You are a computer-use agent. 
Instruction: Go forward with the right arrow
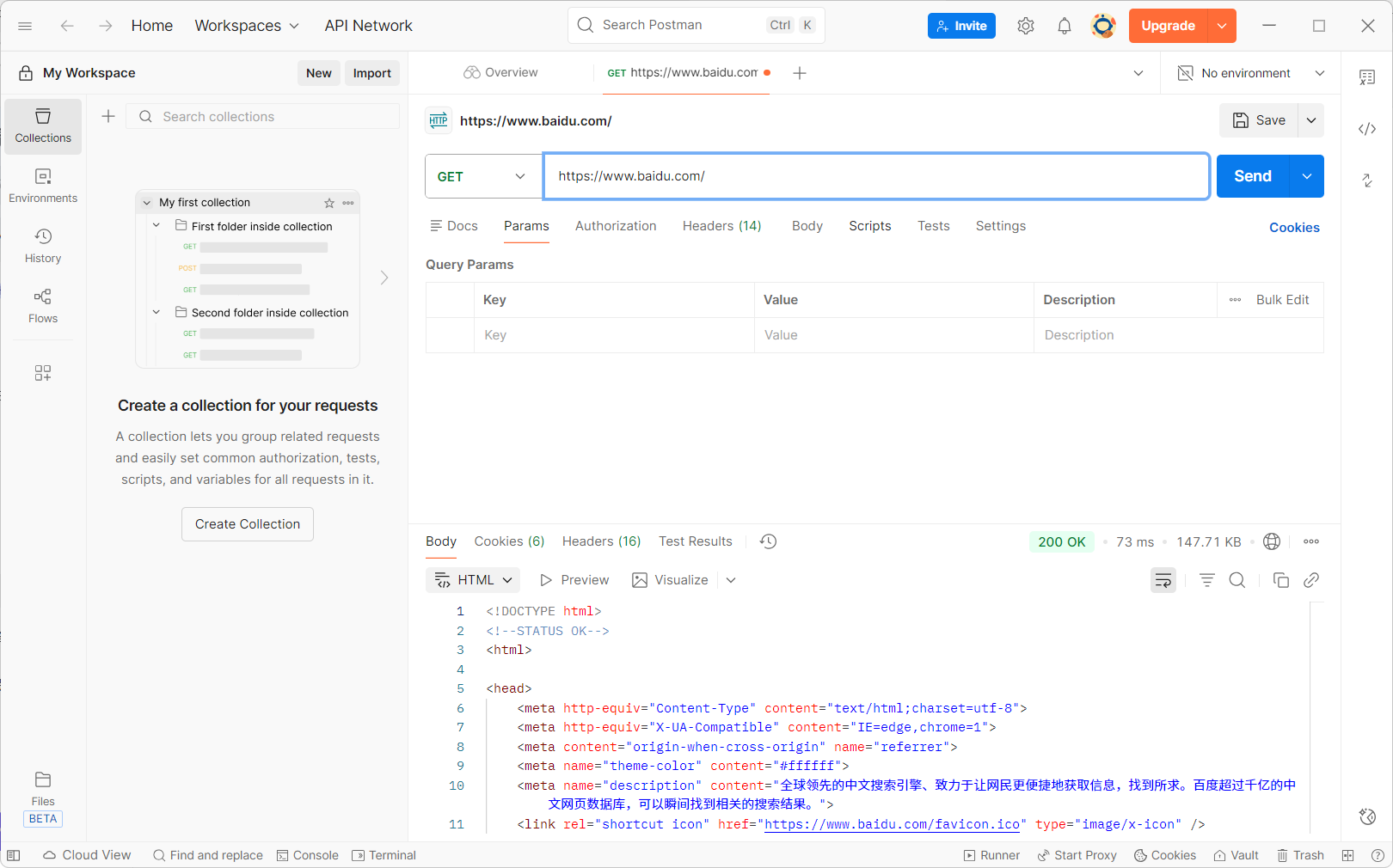(105, 26)
